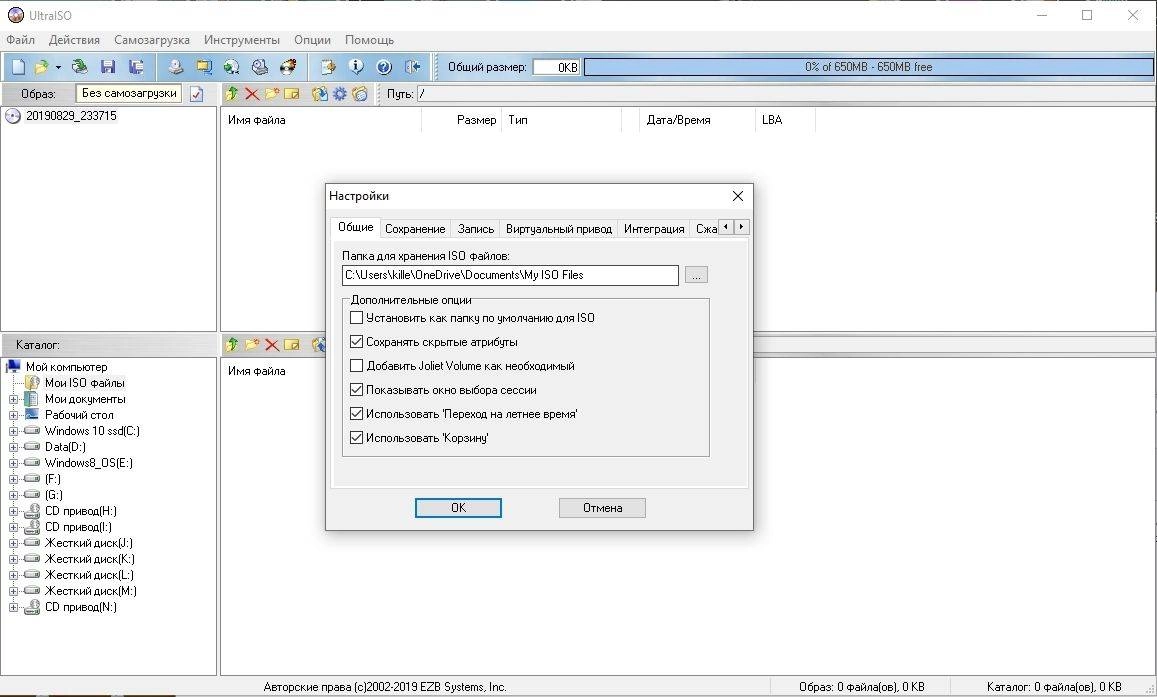Open the dropdown arrow next to the Open icon
The height and width of the screenshot is (697, 1157).
[58, 67]
